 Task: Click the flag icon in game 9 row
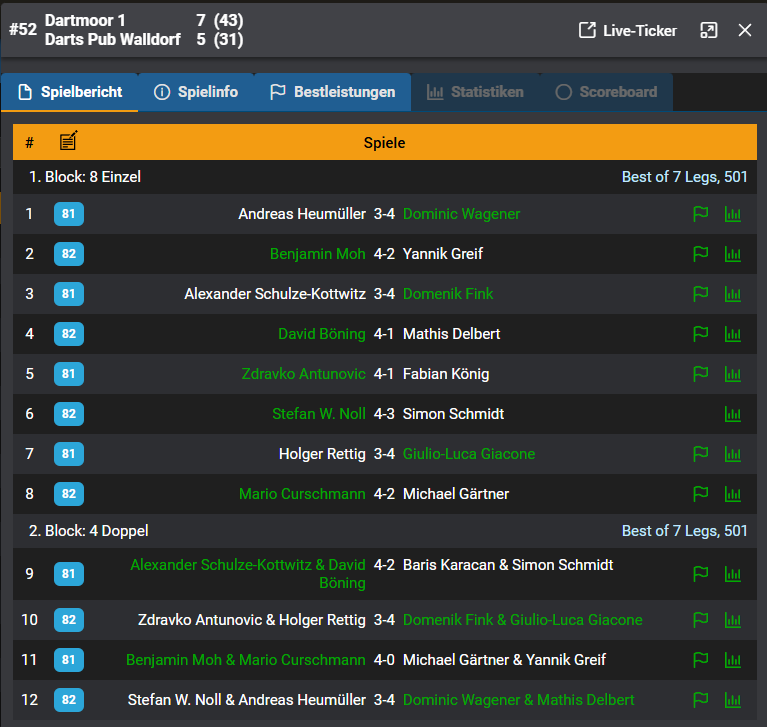700,574
